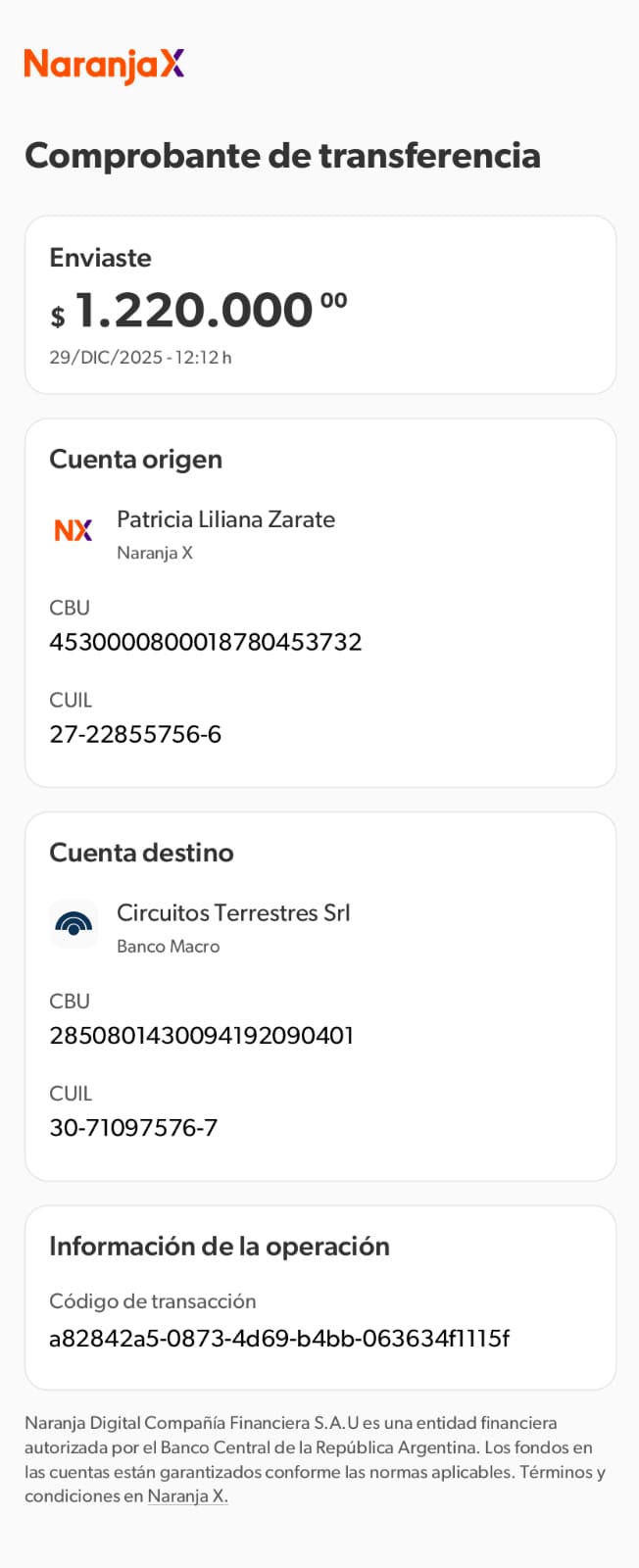Click destination CBU number 2850801430094192090401

(201, 1036)
